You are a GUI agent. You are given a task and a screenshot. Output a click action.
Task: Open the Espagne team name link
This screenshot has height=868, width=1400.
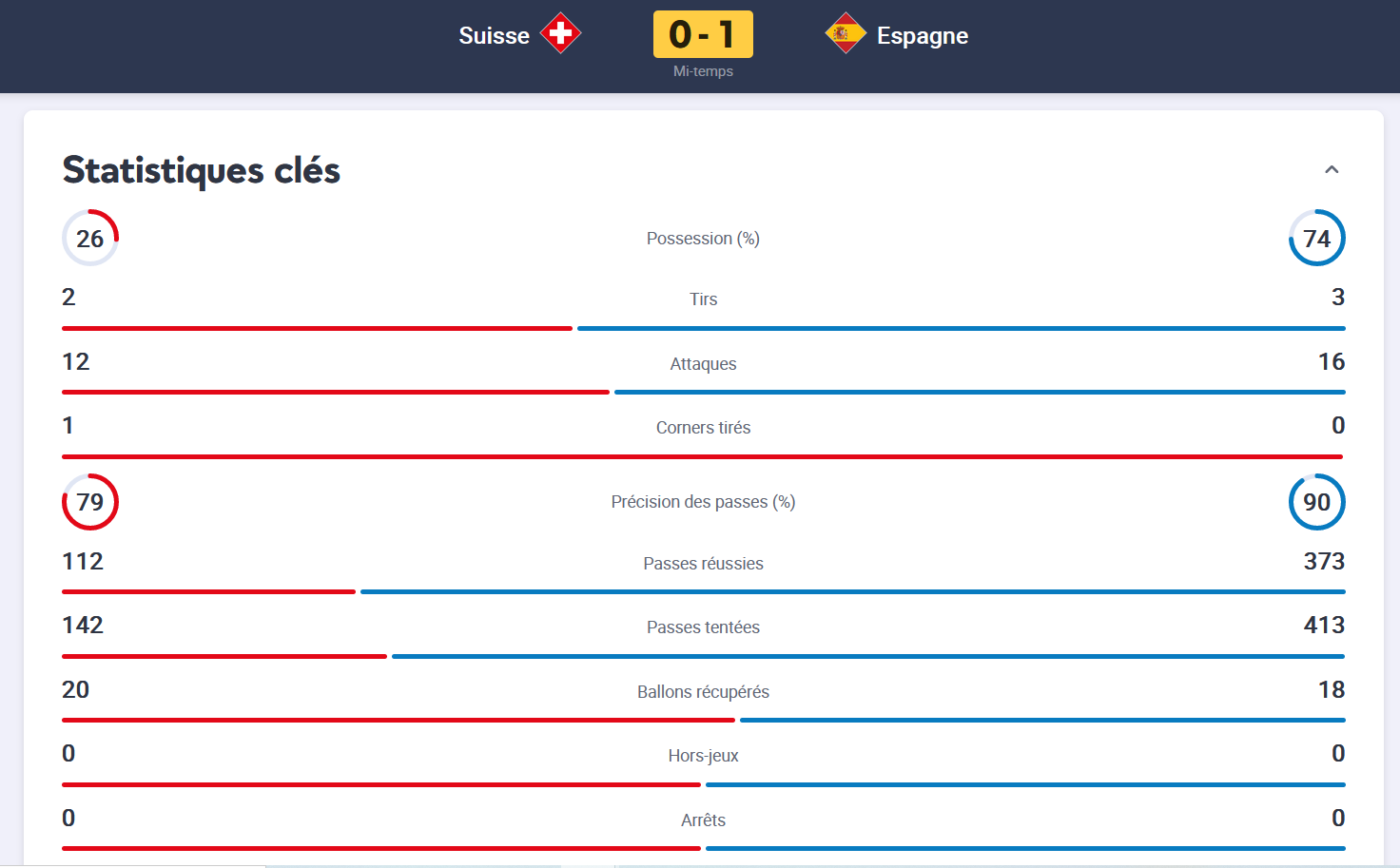(x=923, y=35)
